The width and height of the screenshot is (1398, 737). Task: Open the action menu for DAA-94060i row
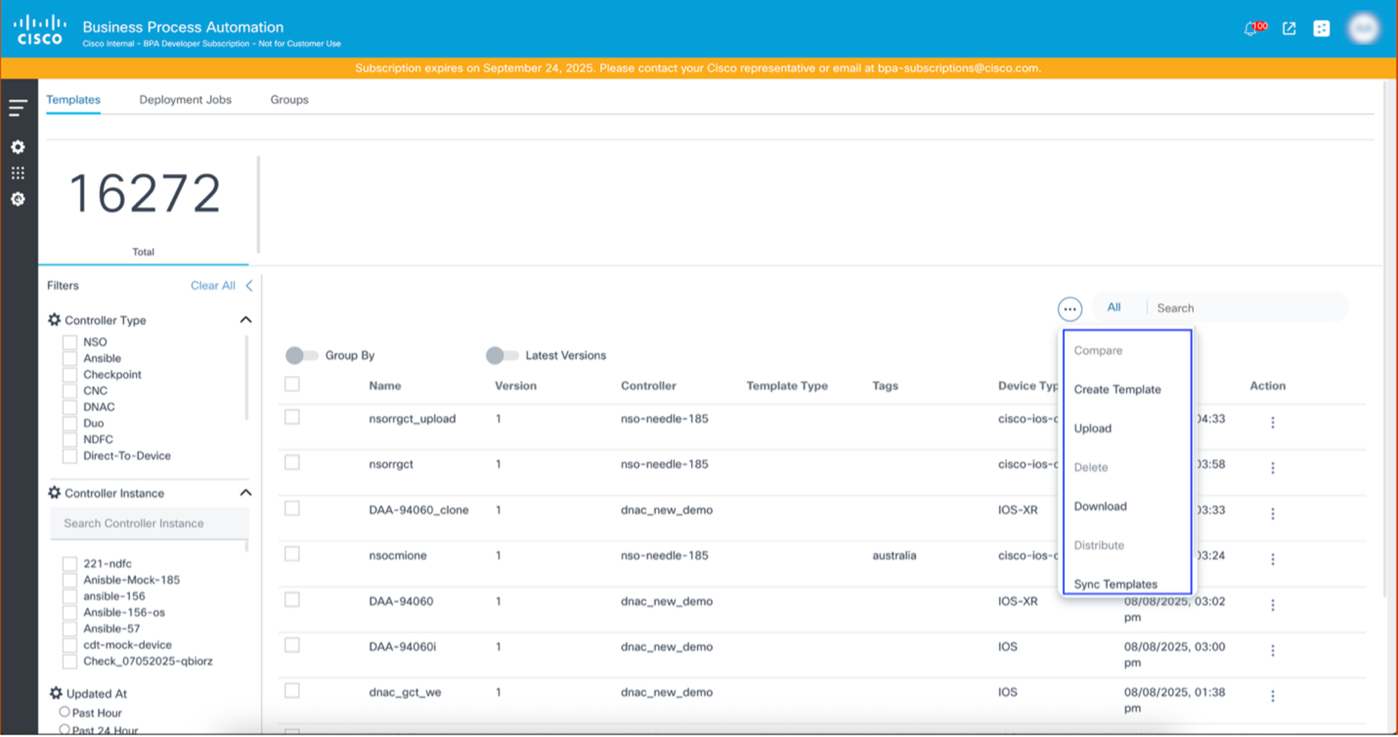tap(1273, 651)
